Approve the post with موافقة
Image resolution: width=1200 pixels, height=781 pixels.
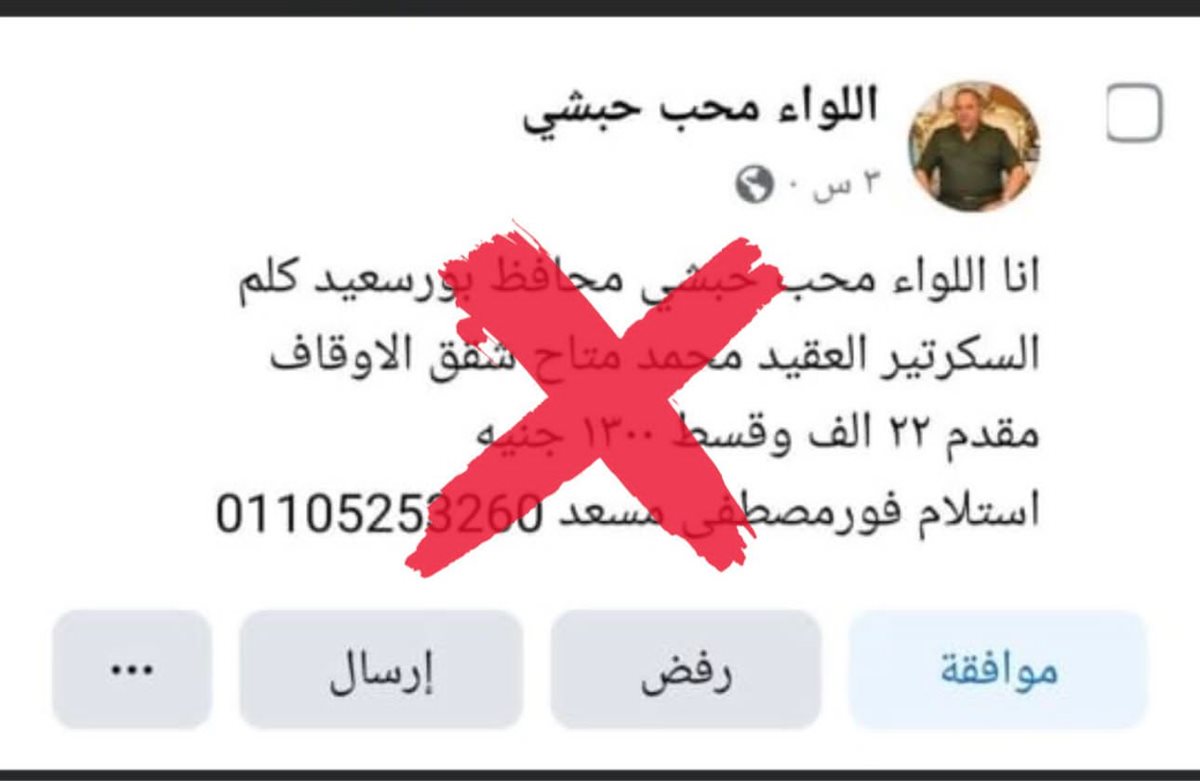coord(998,670)
